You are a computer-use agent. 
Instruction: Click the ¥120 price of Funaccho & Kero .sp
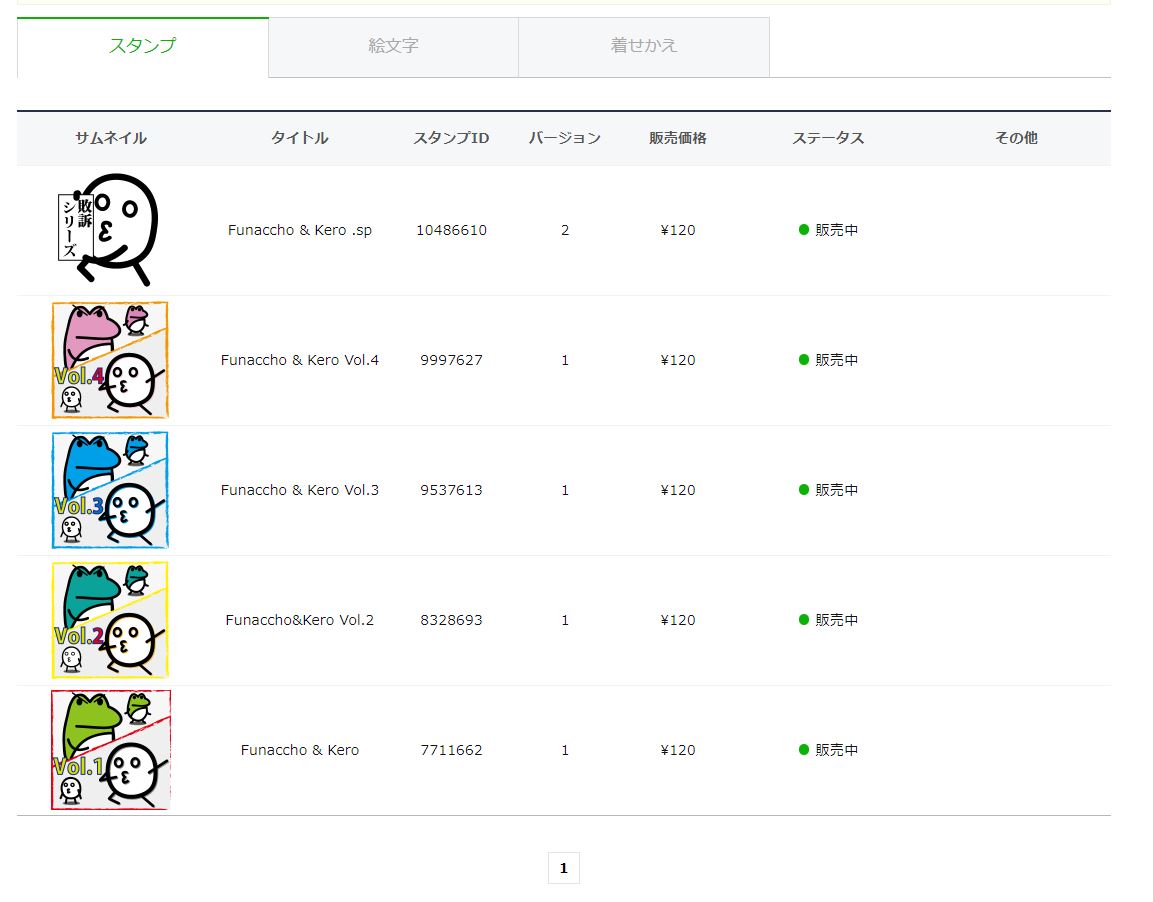point(678,230)
